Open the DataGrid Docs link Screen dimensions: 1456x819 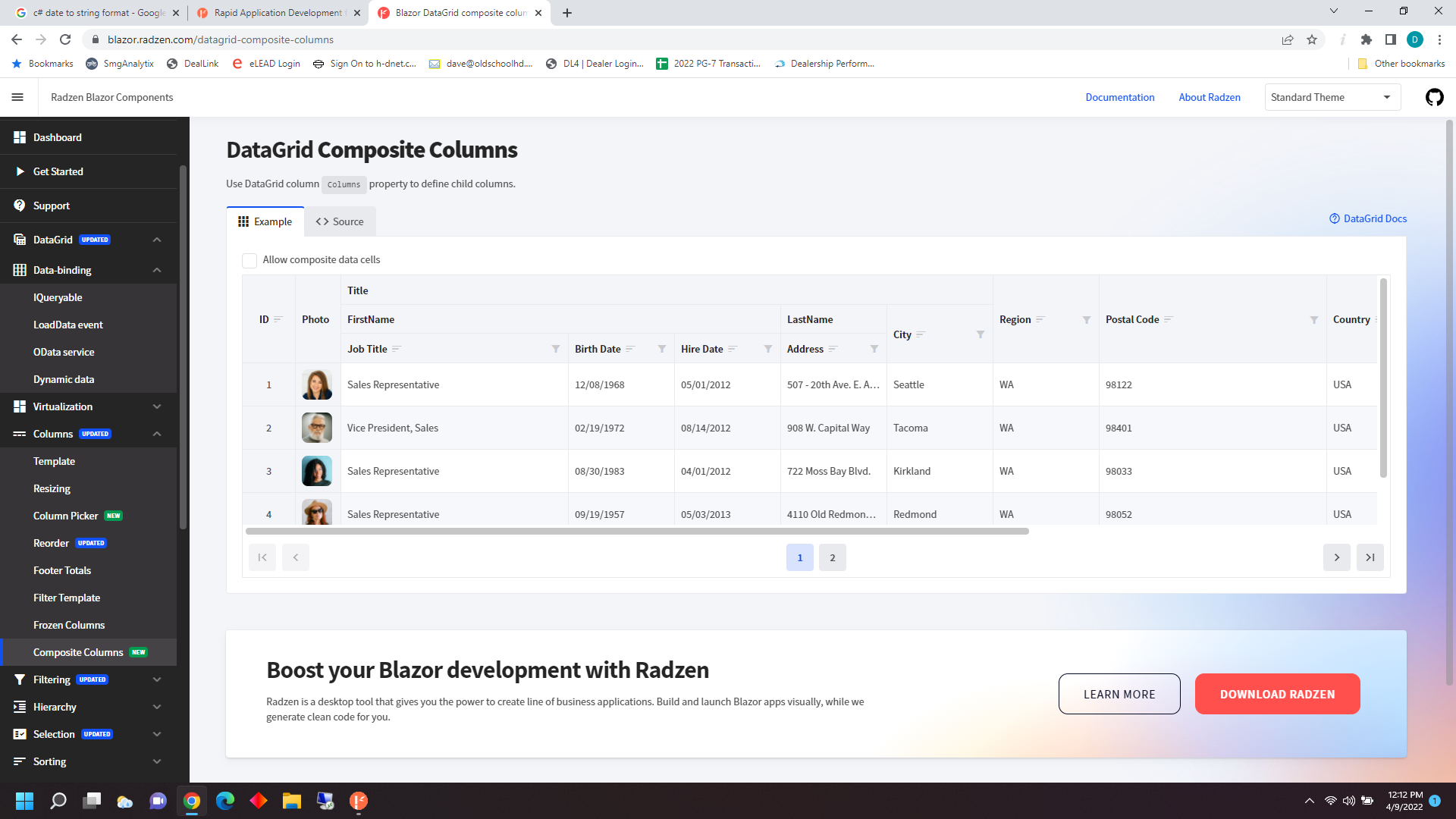coord(1368,218)
